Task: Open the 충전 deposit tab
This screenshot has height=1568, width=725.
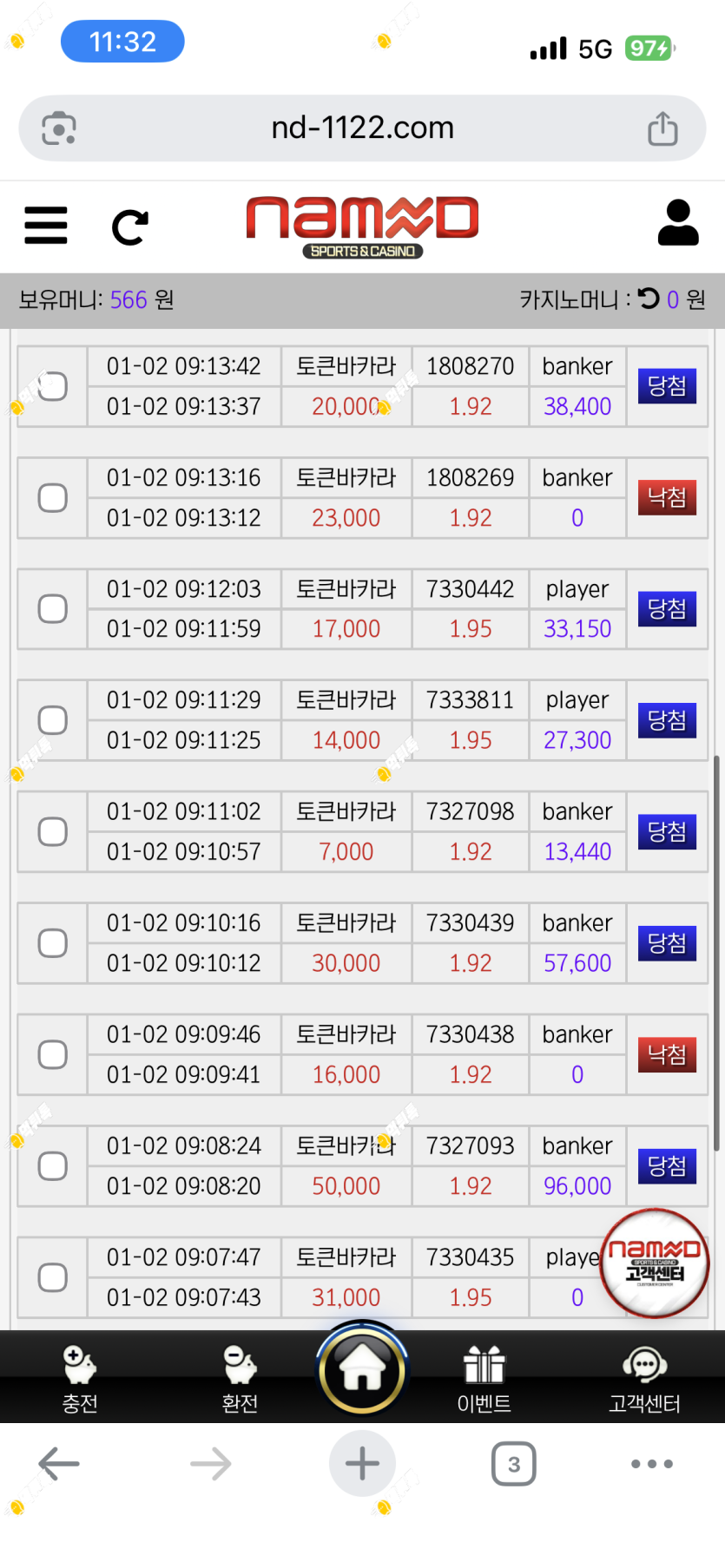Action: [80, 1380]
